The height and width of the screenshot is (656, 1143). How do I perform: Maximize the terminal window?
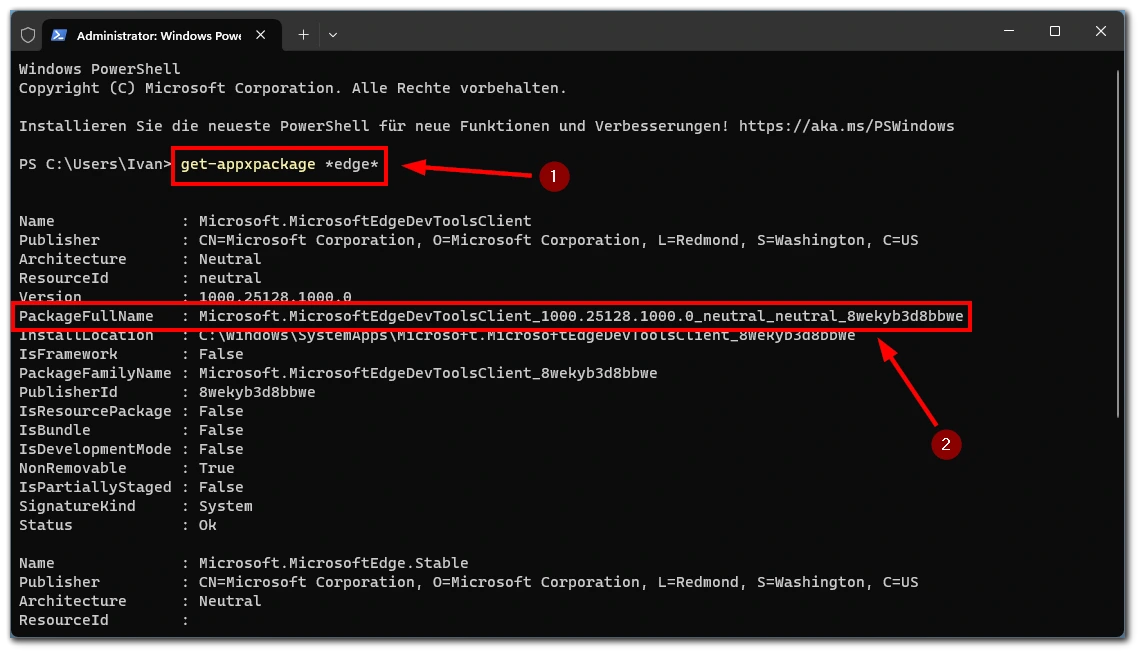click(1055, 31)
